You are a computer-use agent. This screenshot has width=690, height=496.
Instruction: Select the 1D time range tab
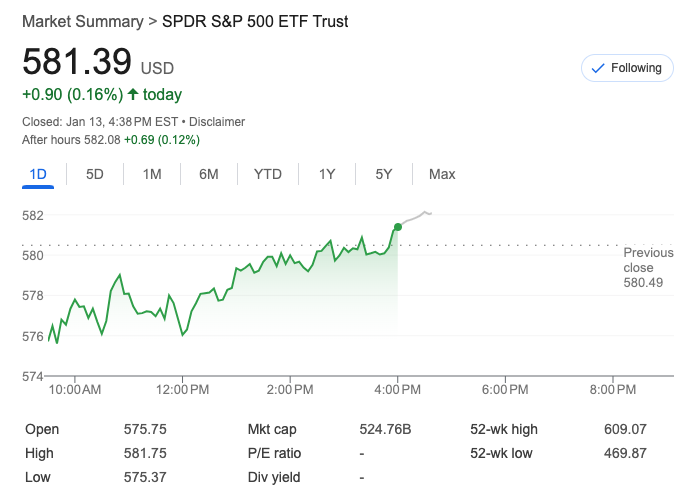click(x=38, y=174)
